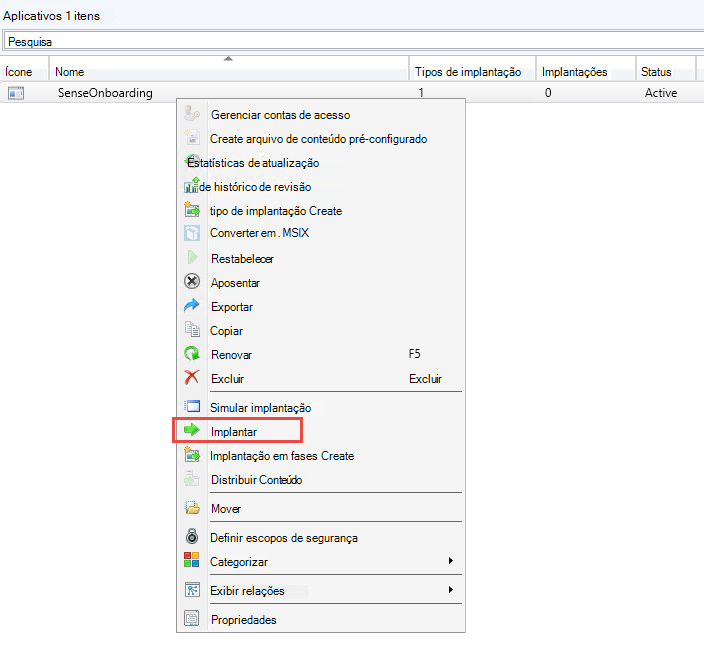Click the SenseOnboarding application icon

click(x=16, y=93)
